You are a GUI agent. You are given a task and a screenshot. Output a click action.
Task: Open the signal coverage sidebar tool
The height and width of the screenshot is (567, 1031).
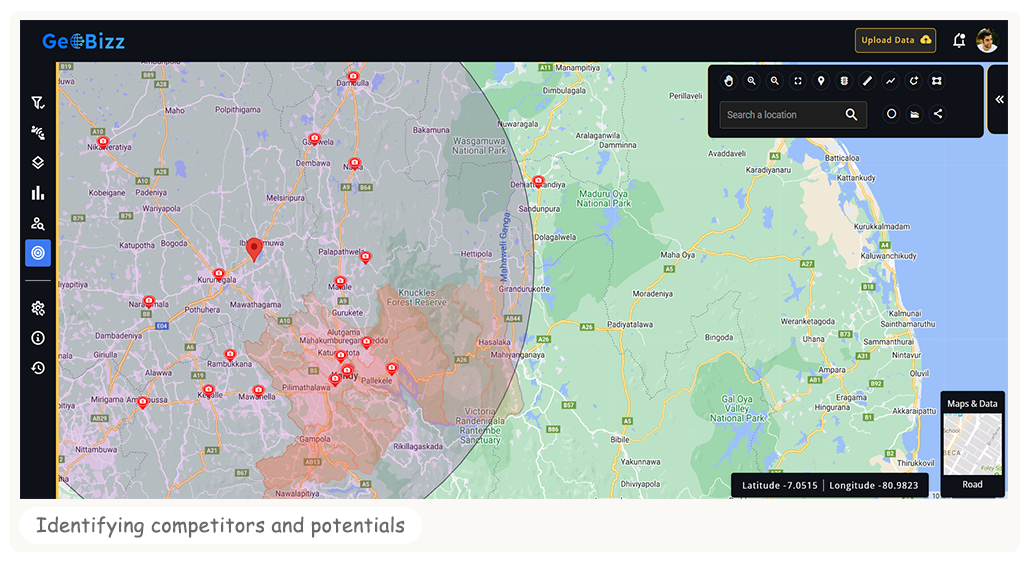pyautogui.click(x=38, y=133)
